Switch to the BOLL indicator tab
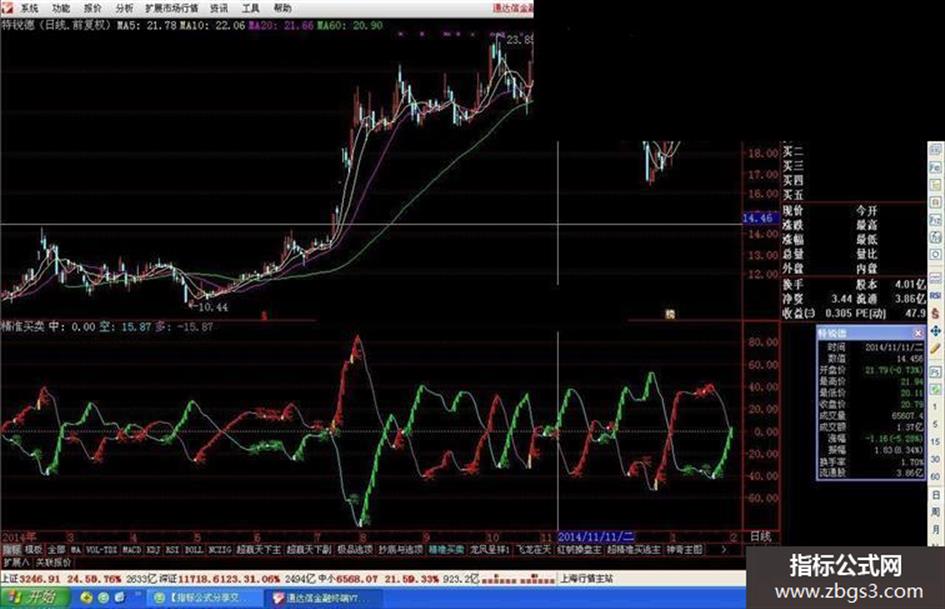 [x=193, y=549]
